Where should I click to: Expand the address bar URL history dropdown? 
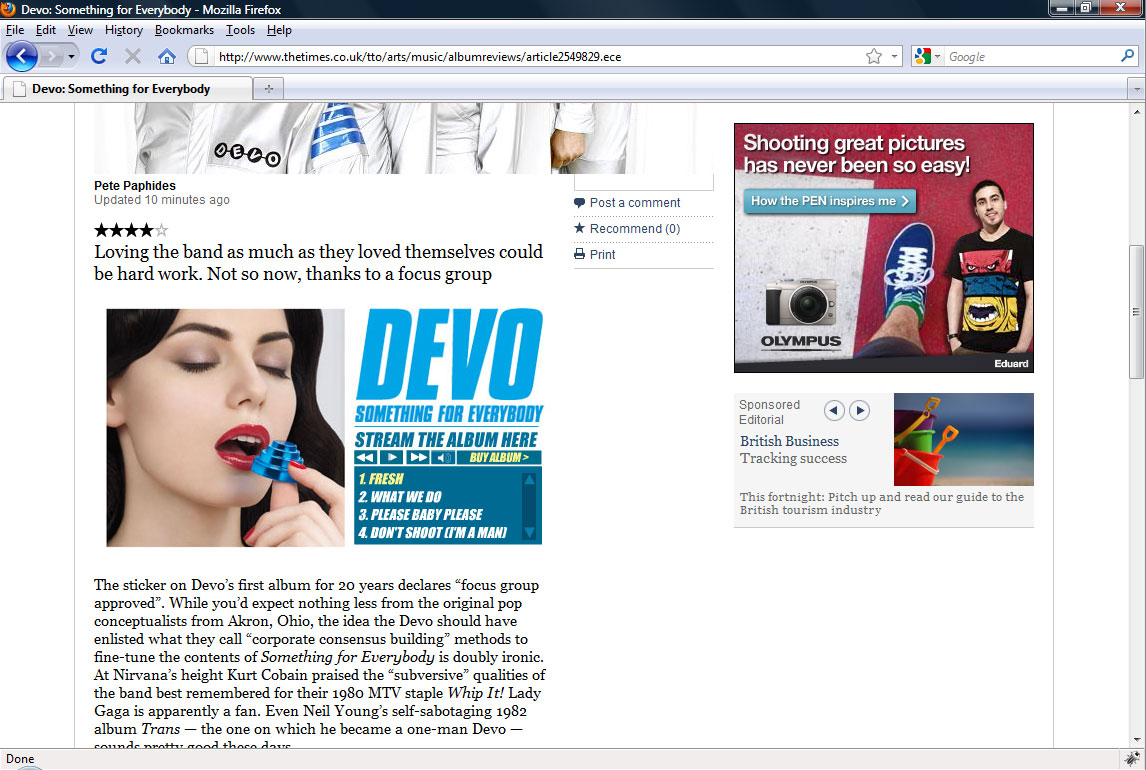[x=894, y=56]
